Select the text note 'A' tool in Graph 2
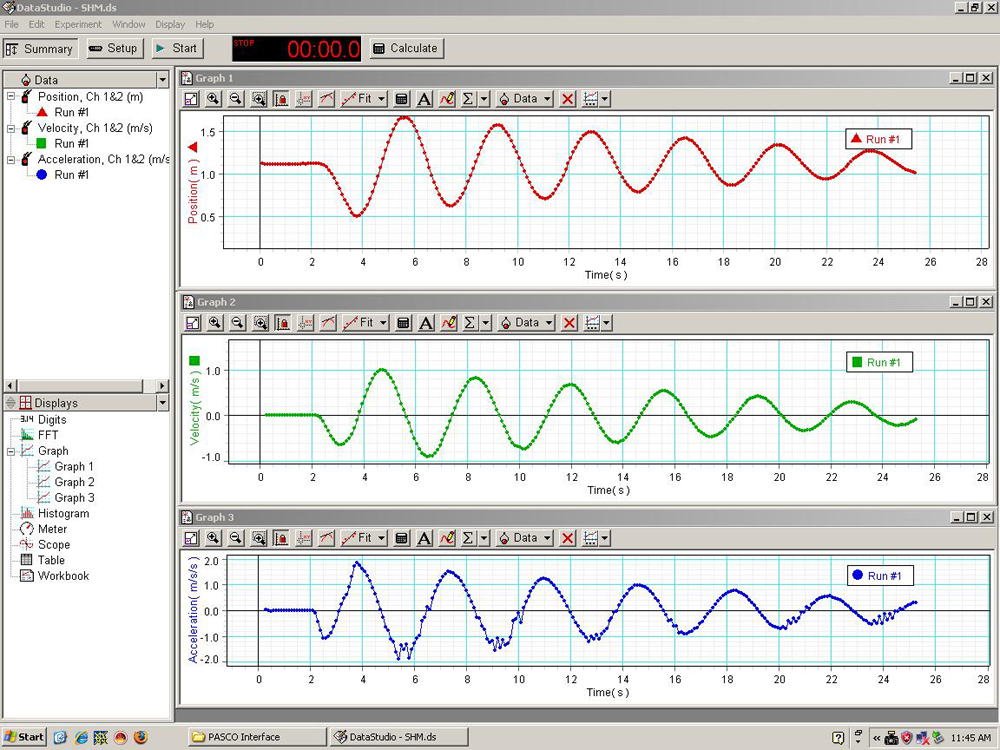 tap(426, 323)
